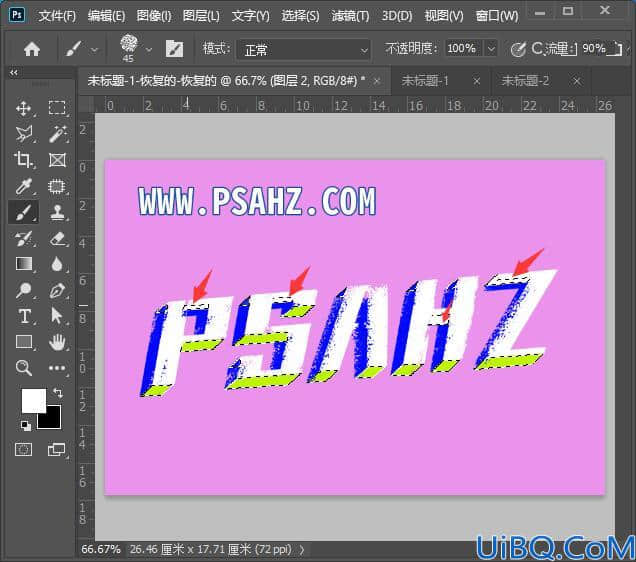Select the Clone Stamp tool
The height and width of the screenshot is (562, 636).
coord(57,212)
